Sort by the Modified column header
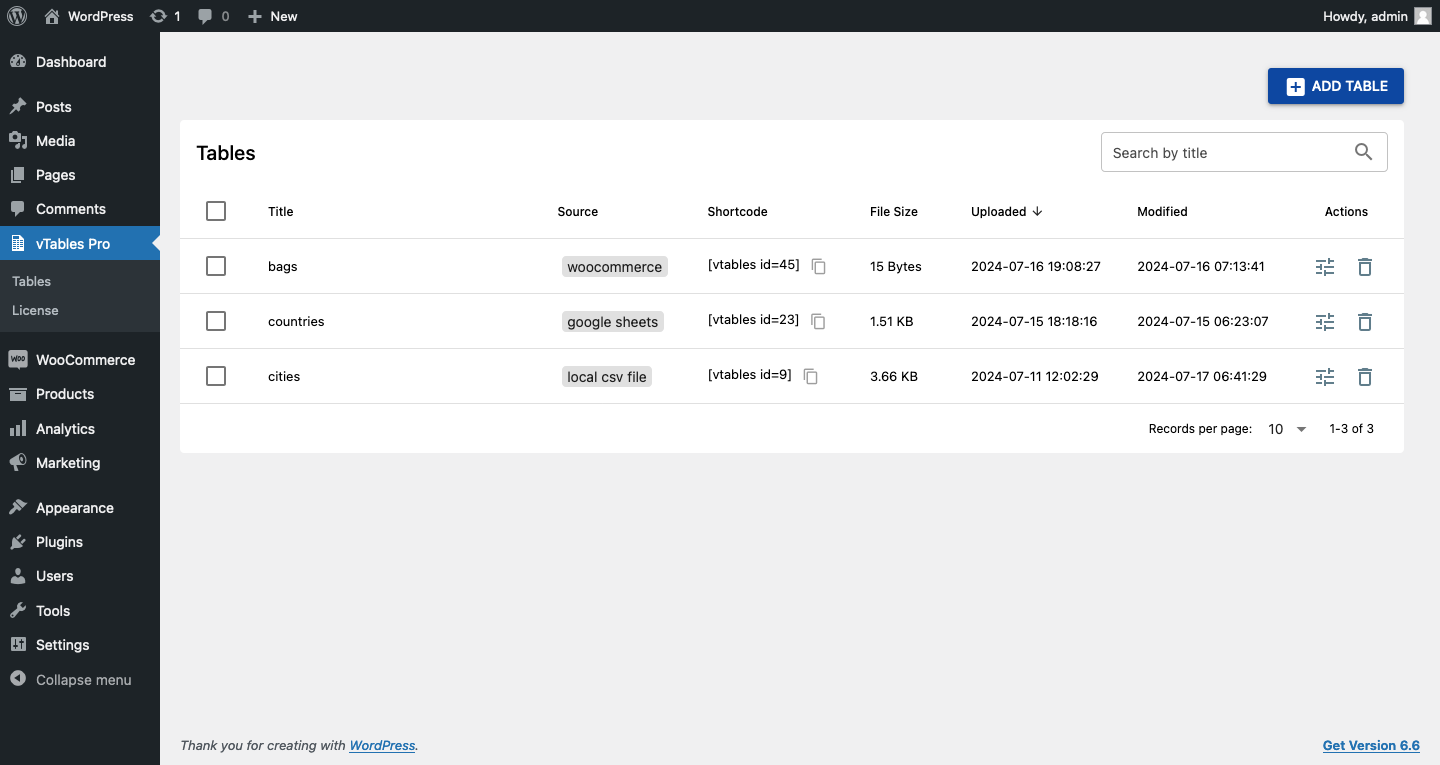The width and height of the screenshot is (1440, 765). [x=1162, y=212]
